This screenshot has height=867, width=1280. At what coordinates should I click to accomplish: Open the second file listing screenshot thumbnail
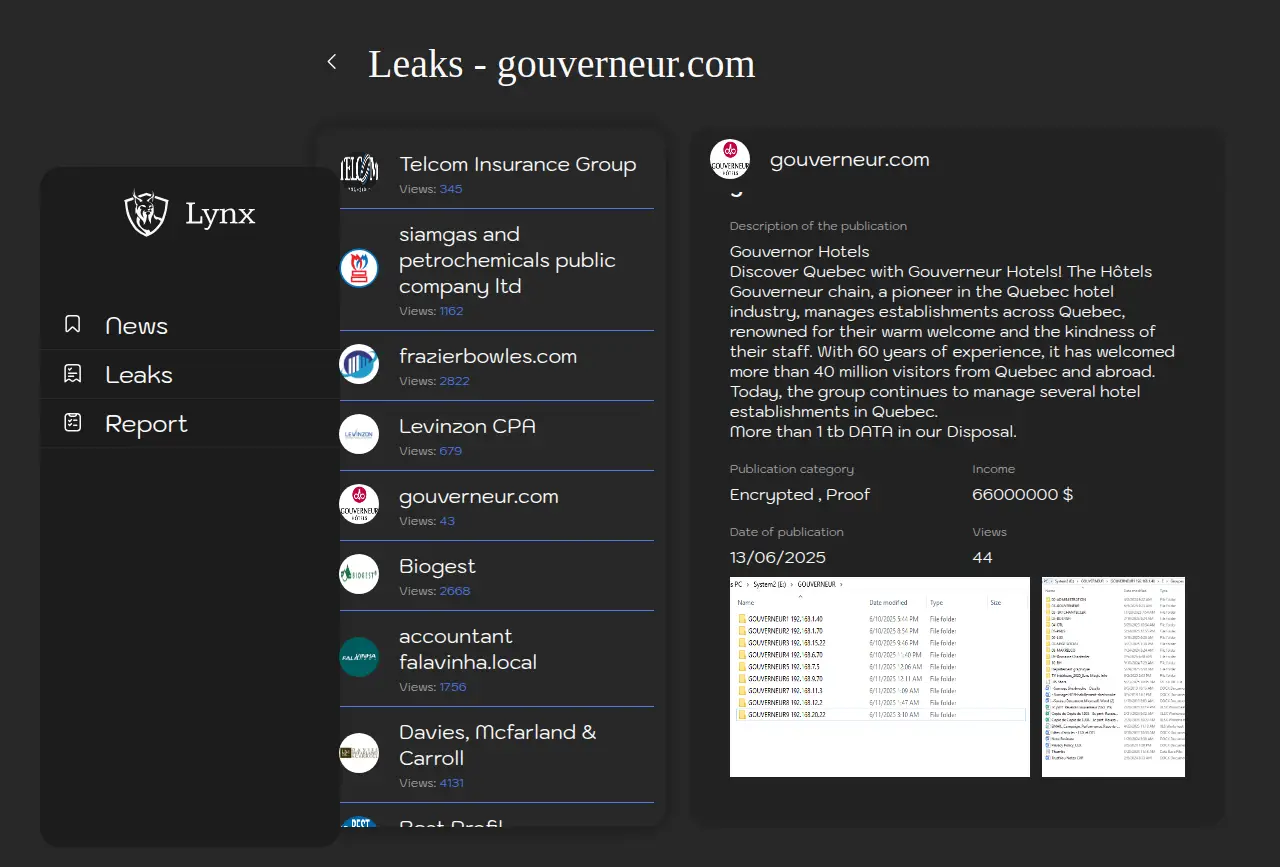click(1113, 677)
